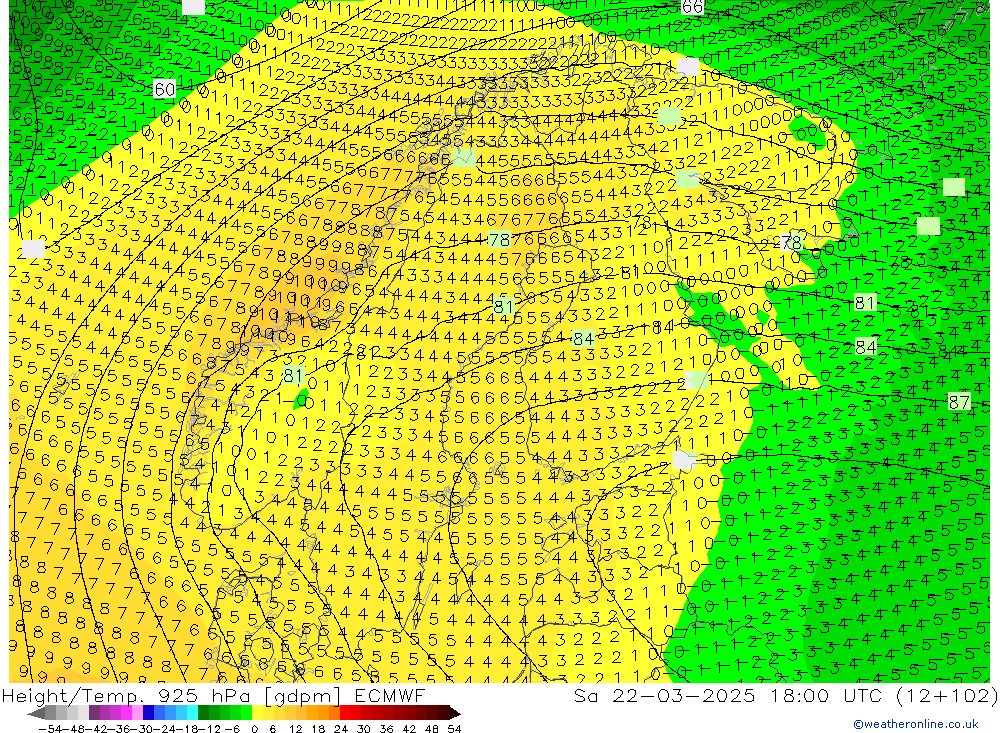Click the '24' legend value
The image size is (1000, 733).
(341, 729)
